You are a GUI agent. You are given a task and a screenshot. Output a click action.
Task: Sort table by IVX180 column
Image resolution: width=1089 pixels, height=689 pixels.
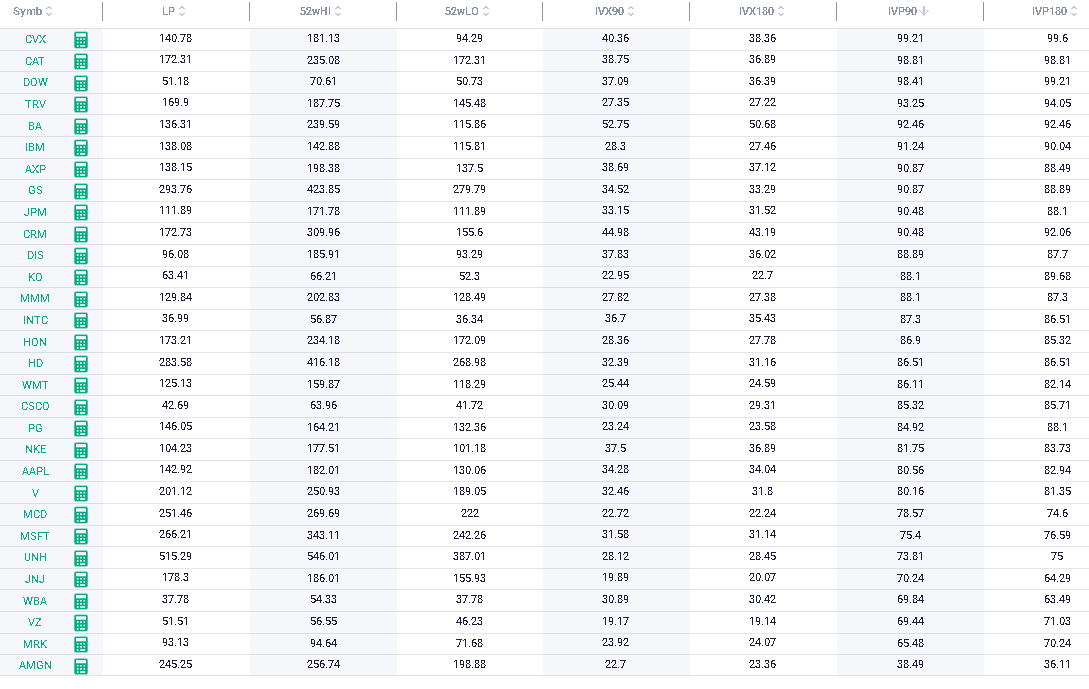pyautogui.click(x=762, y=11)
